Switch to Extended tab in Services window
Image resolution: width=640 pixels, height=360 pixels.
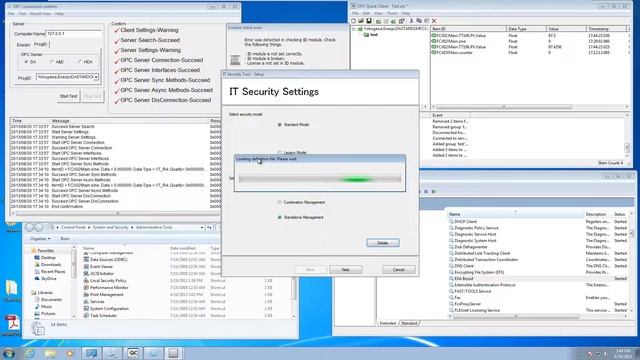tap(387, 323)
